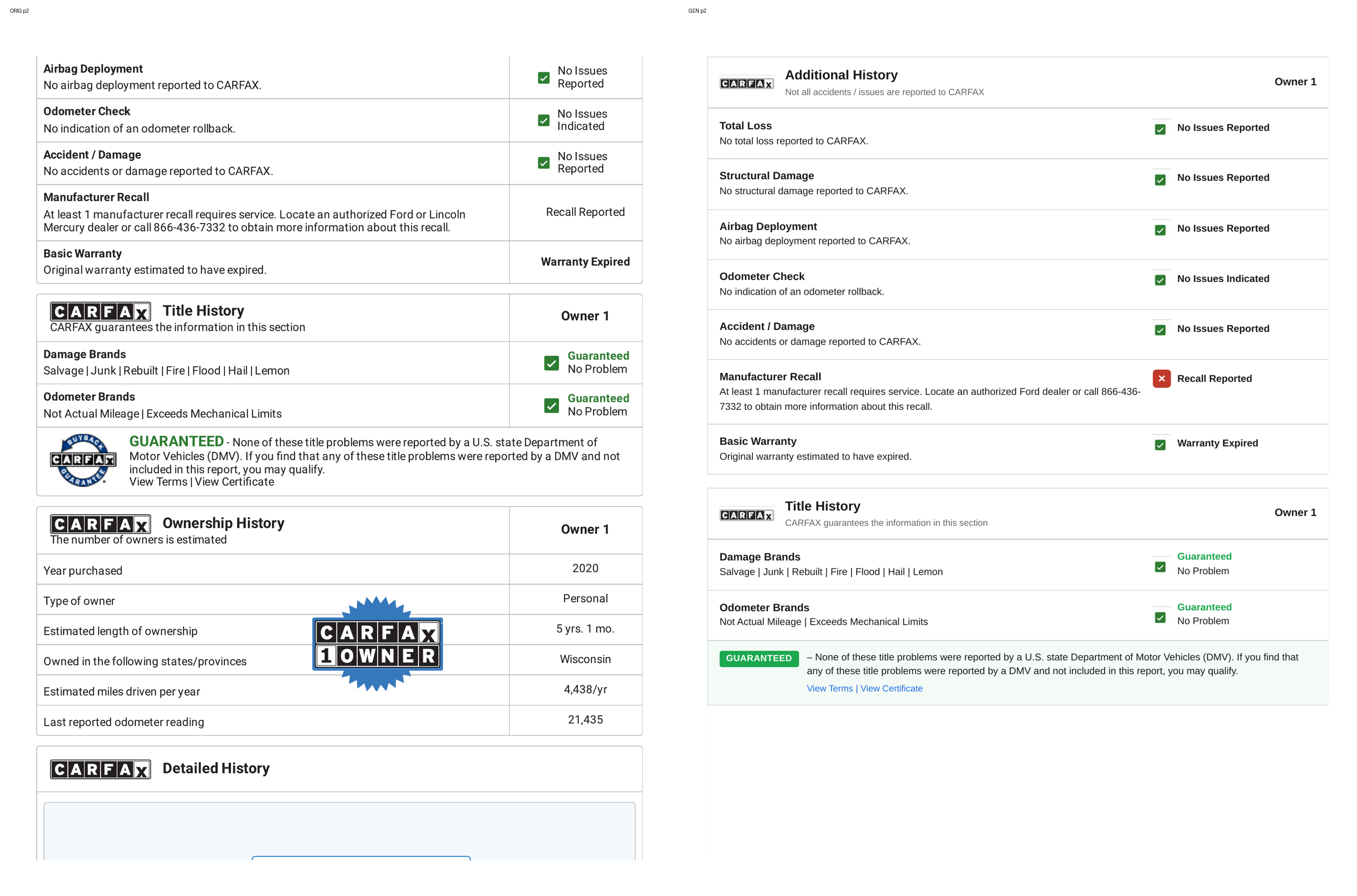Click left Damage Brands guaranteed checkmark
Viewport: 1357px width, 896px height.
551,363
